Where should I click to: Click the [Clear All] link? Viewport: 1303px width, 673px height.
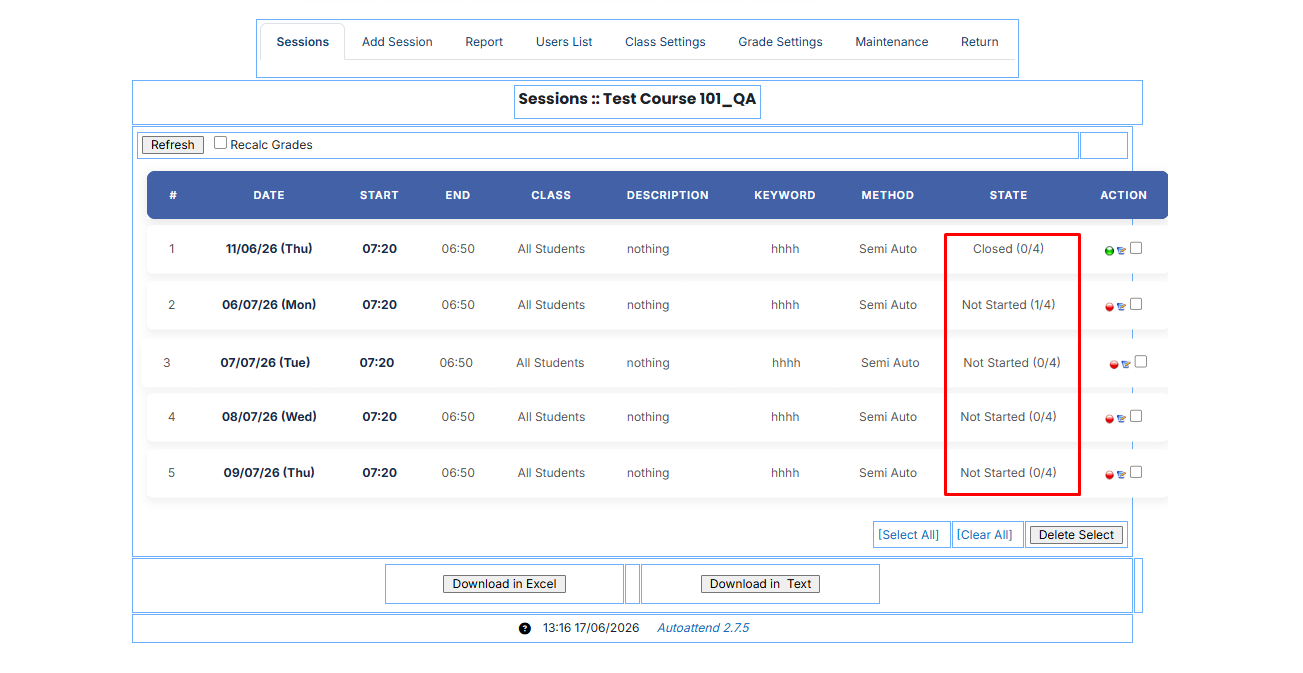pyautogui.click(x=985, y=535)
